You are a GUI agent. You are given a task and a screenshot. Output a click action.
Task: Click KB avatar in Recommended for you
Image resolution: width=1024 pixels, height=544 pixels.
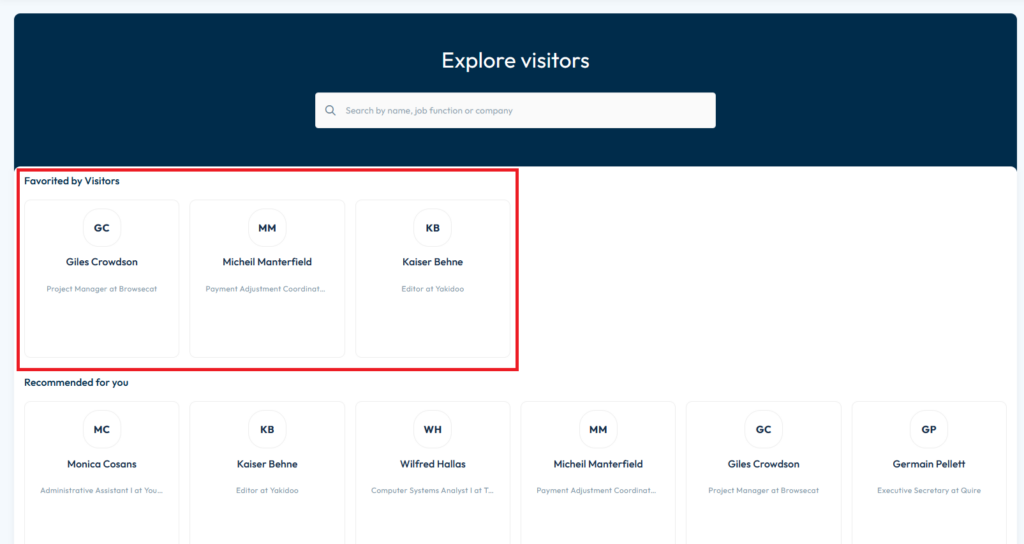(267, 430)
